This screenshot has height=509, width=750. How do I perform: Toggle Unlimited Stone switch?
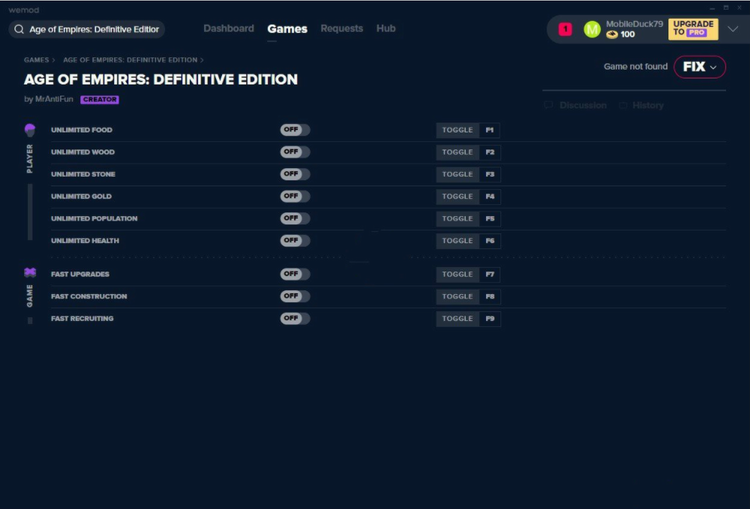(295, 174)
